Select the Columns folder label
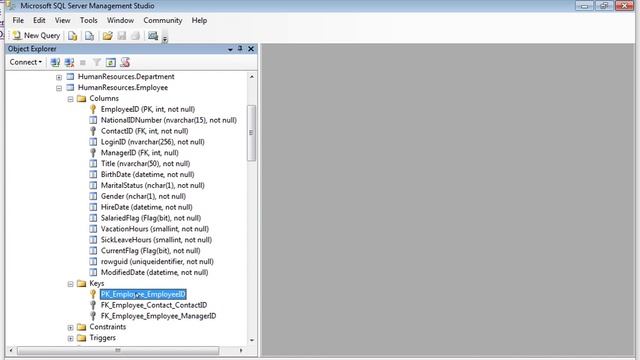The width and height of the screenshot is (640, 360). [x=104, y=98]
